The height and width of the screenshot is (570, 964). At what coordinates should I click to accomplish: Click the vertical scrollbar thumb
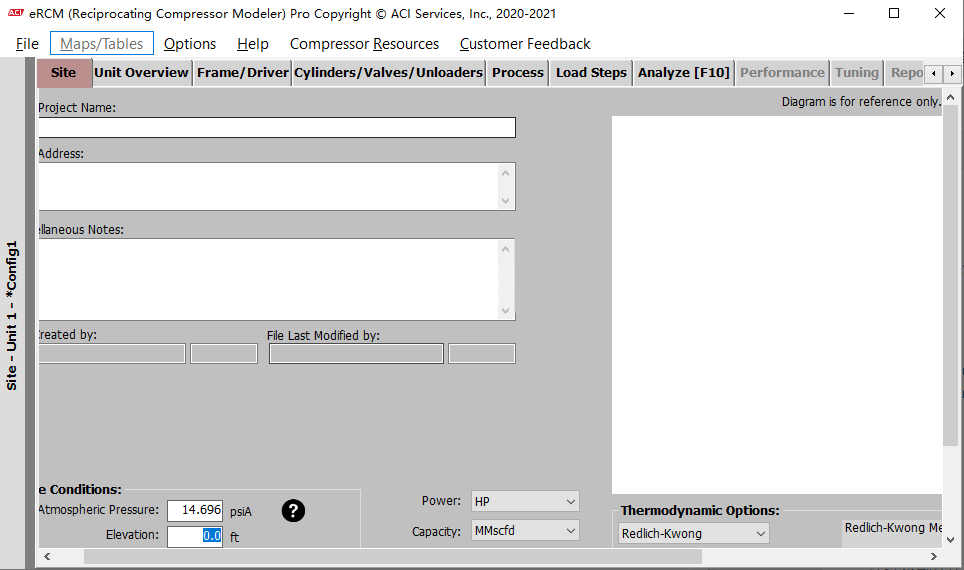950,275
